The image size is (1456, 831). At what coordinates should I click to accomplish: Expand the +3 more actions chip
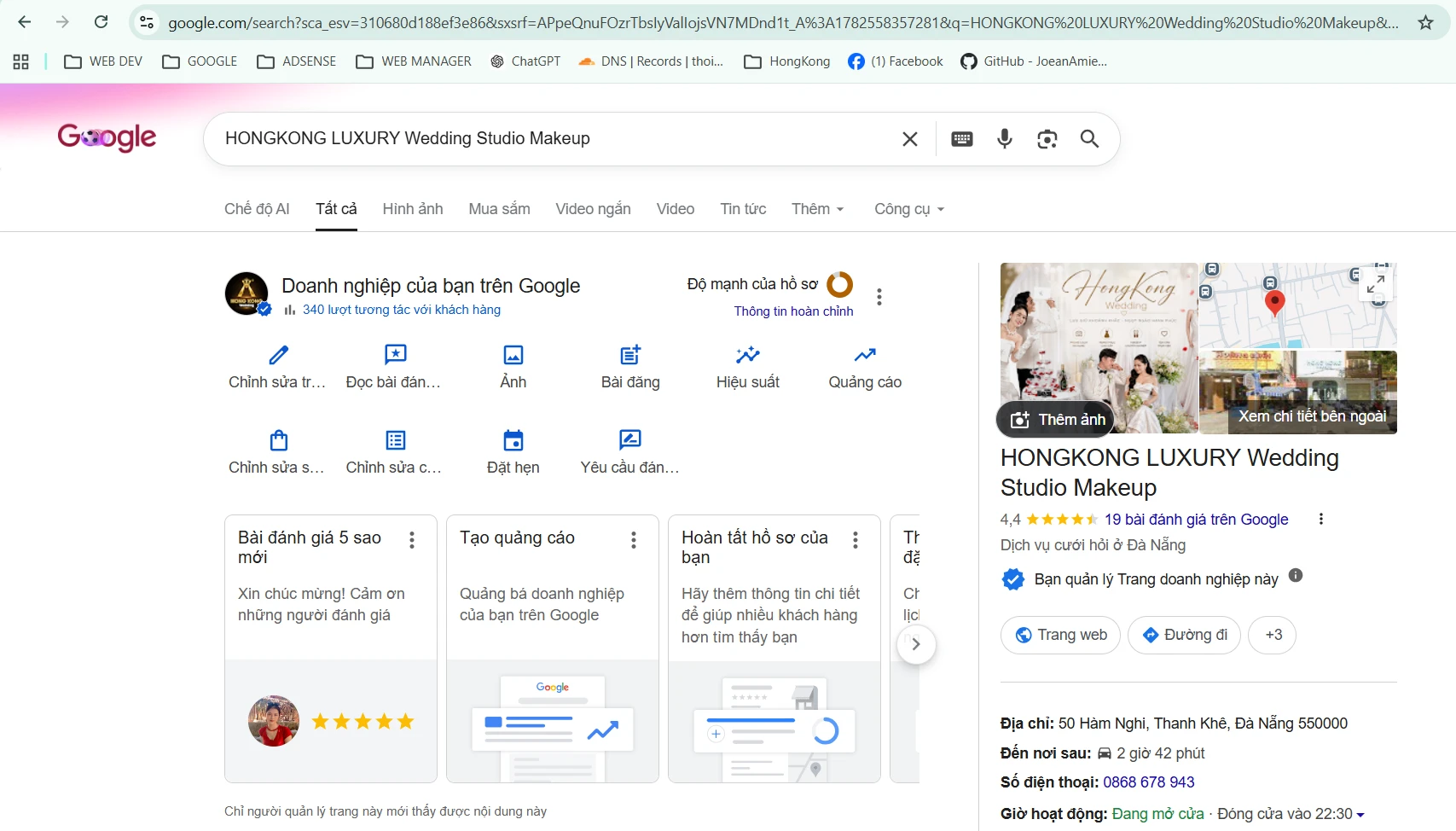pos(1273,635)
